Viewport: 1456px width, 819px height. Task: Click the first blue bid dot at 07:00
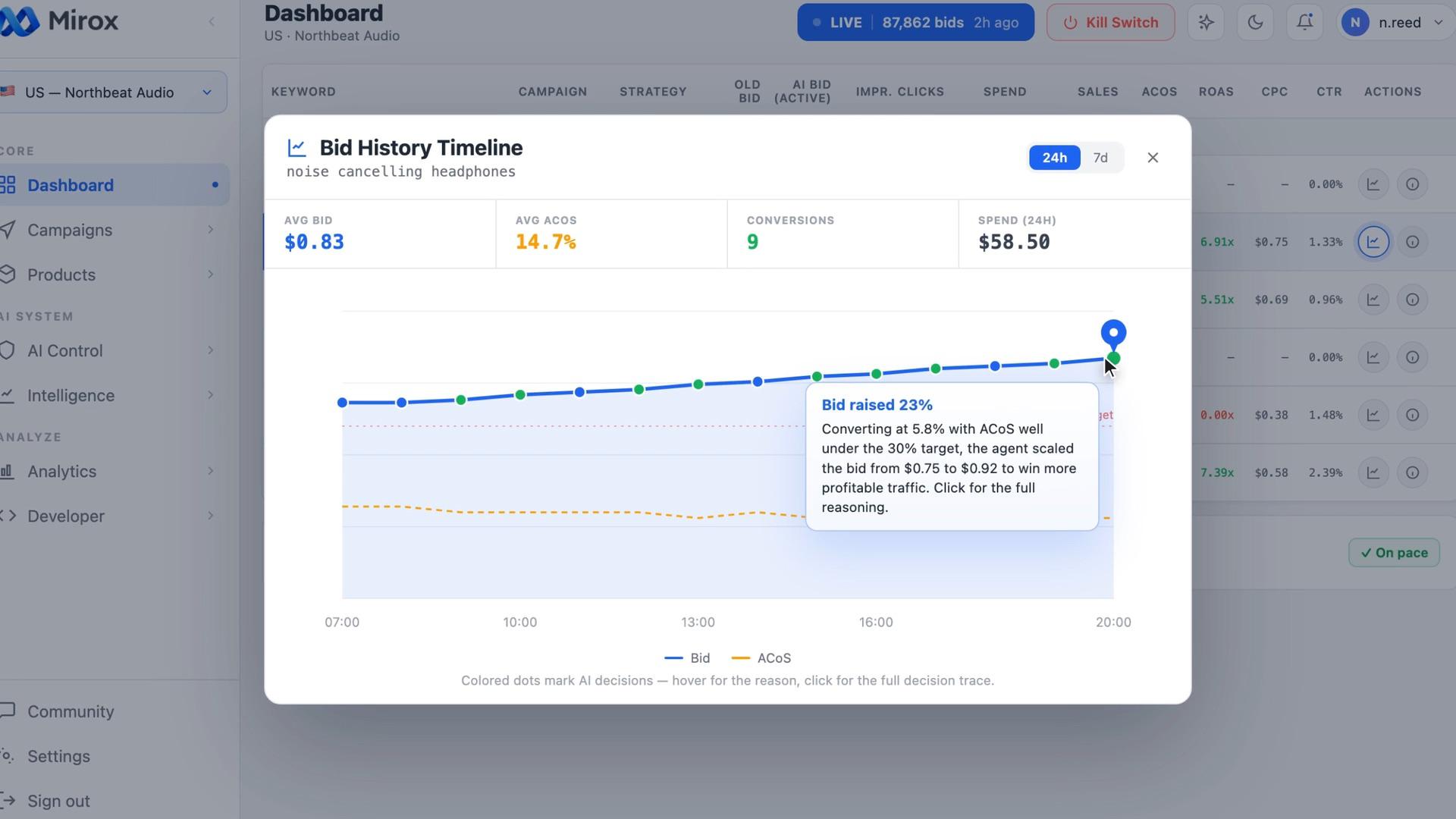[342, 403]
